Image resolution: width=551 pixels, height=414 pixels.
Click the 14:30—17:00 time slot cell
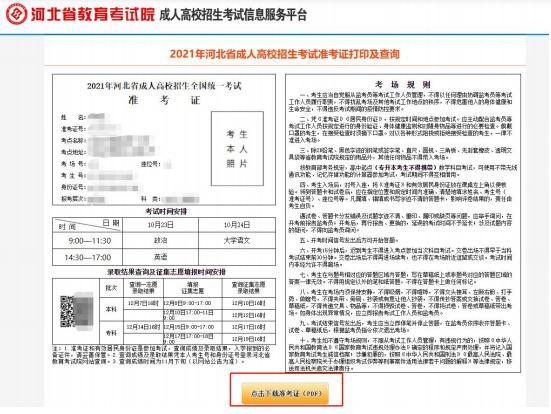point(87,257)
